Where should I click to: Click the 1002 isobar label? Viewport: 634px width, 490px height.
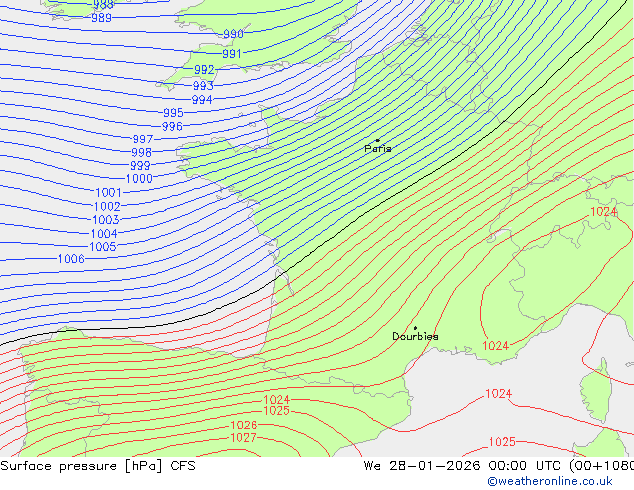107,207
